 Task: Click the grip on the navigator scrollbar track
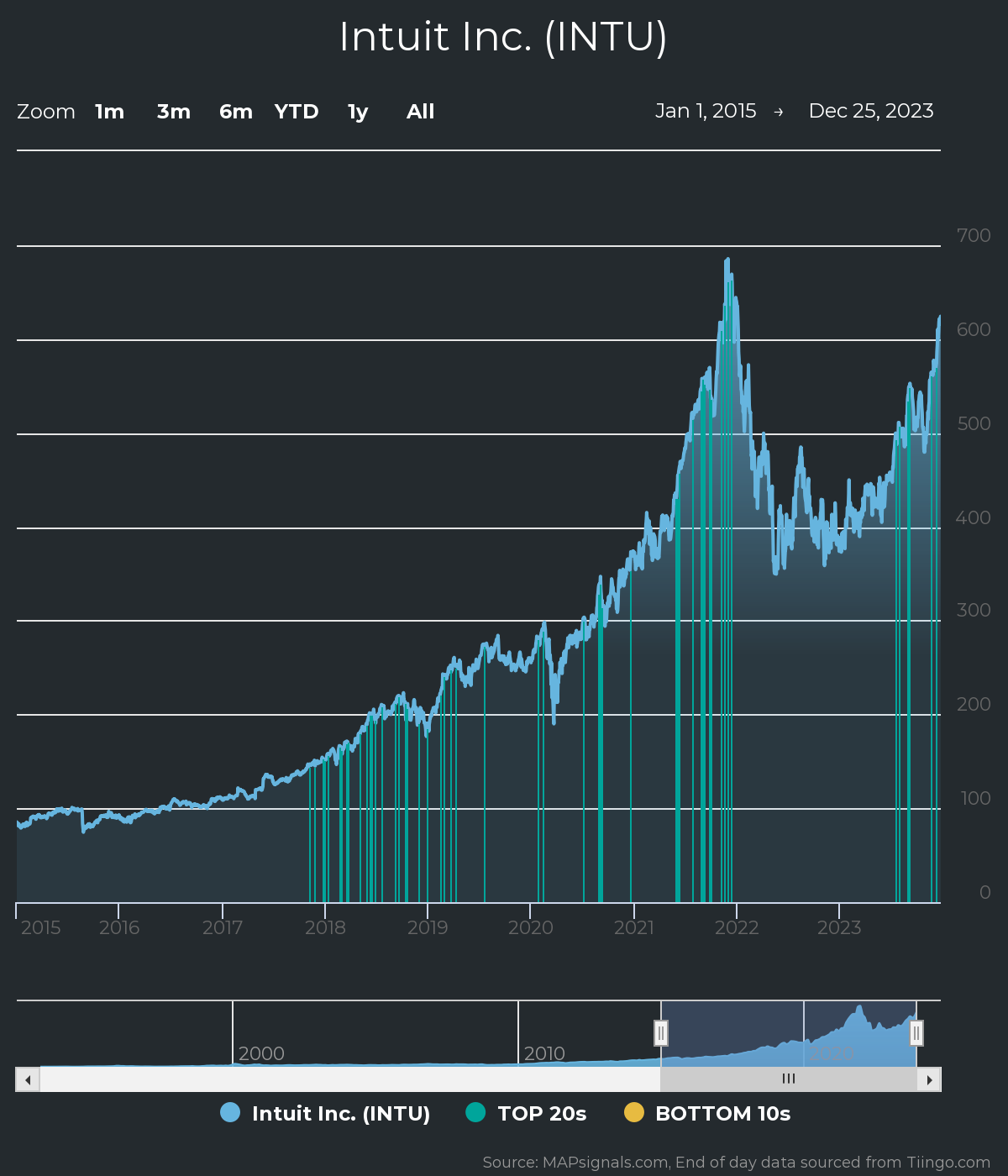click(788, 1079)
